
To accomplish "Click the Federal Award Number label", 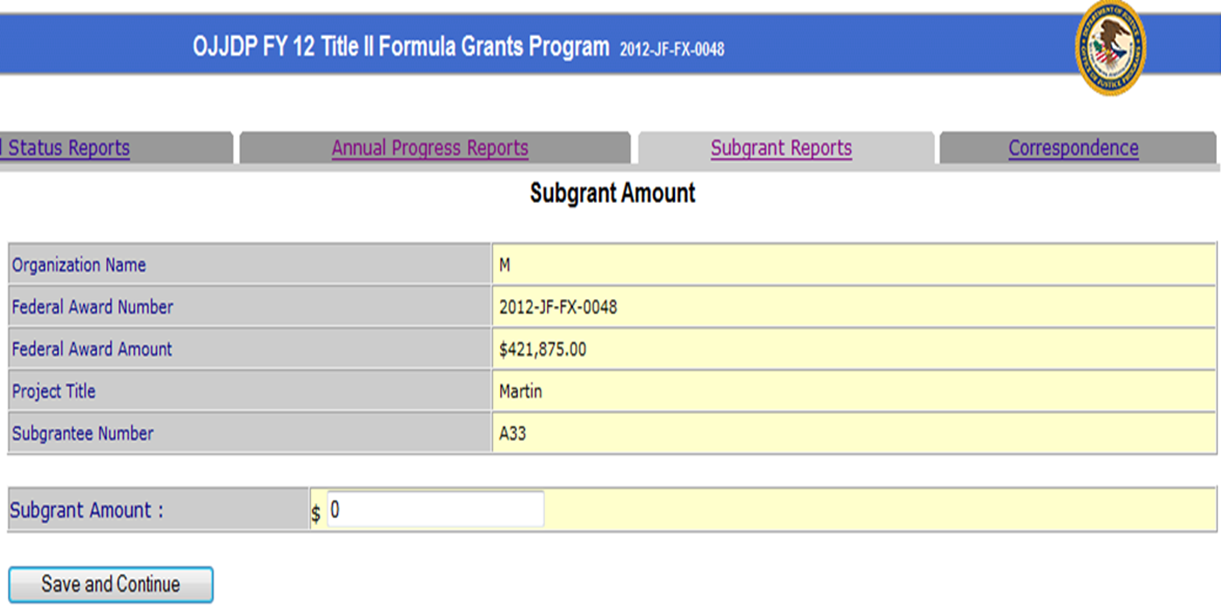I will click(x=92, y=307).
